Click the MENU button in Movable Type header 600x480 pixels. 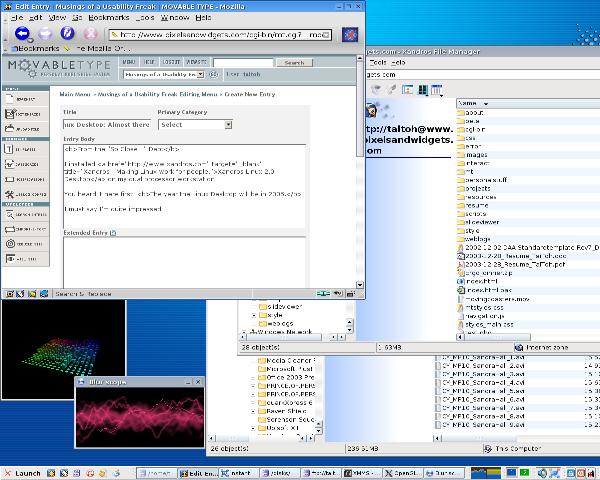click(129, 62)
